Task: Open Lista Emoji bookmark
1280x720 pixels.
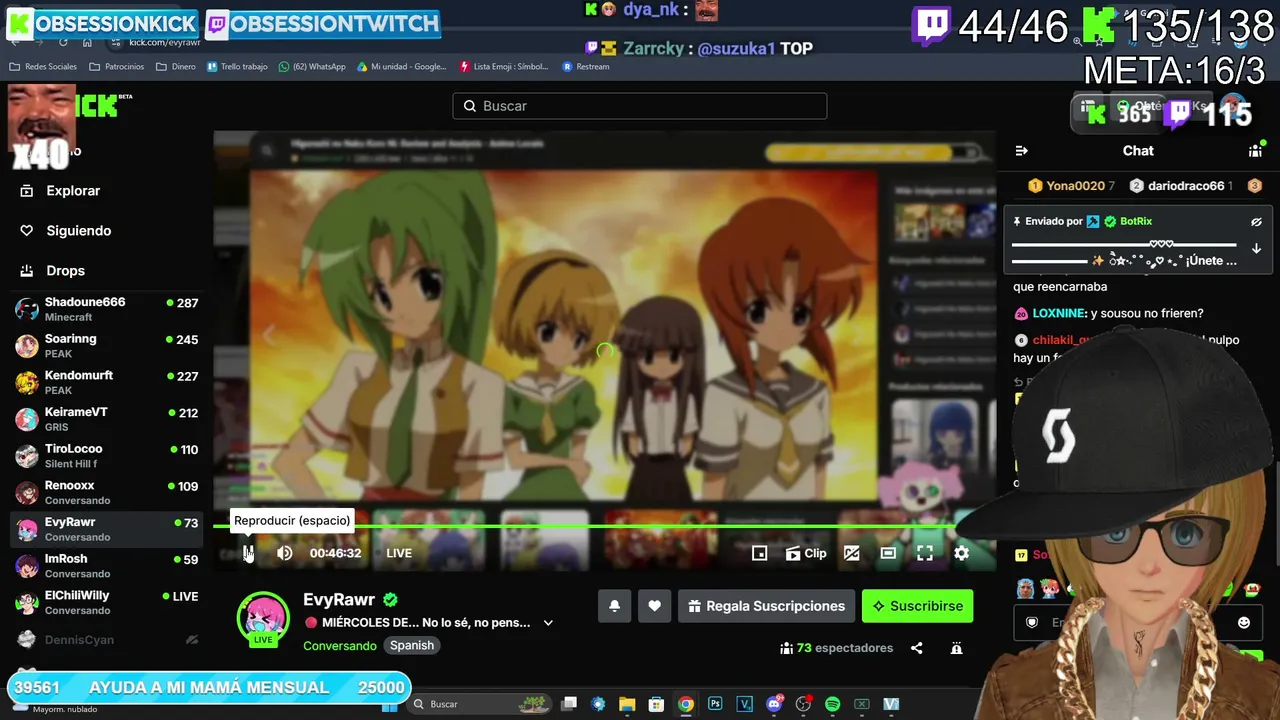Action: click(x=504, y=67)
